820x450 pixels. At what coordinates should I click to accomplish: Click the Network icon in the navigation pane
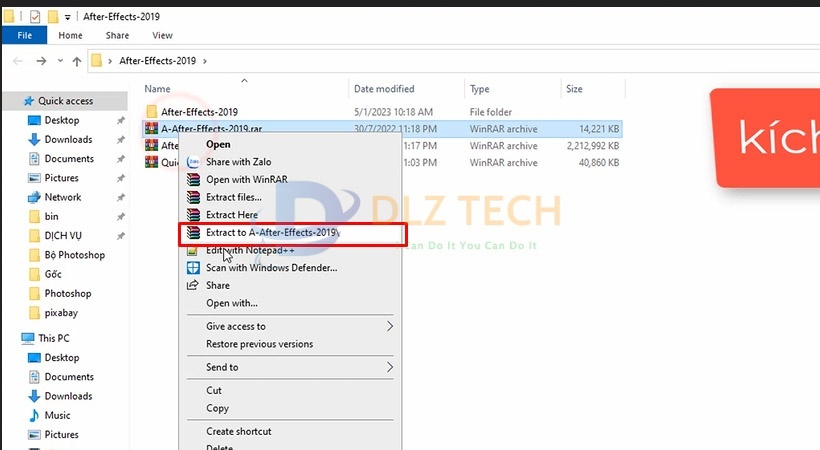click(34, 197)
